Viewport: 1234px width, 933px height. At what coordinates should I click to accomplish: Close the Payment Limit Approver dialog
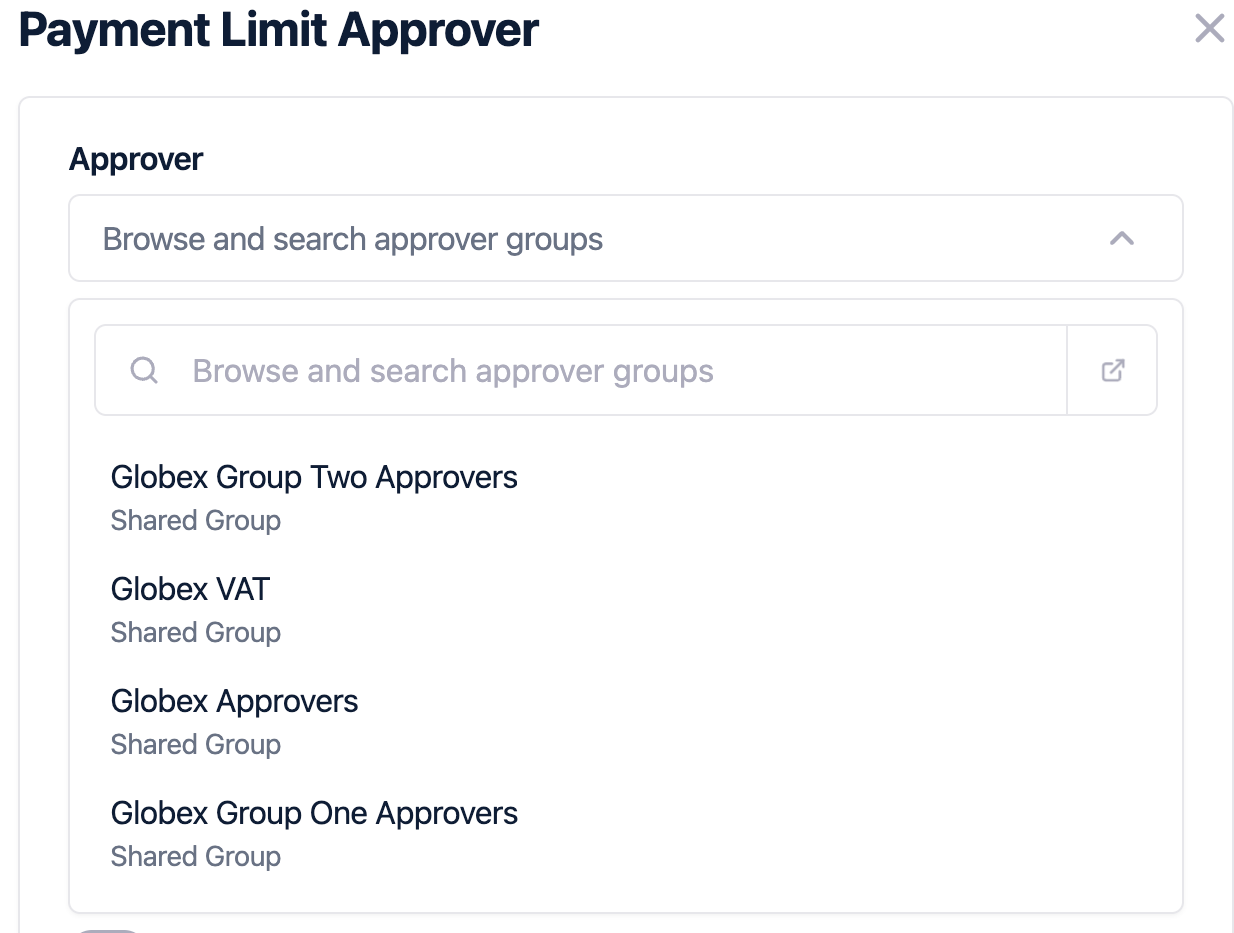pos(1209,29)
